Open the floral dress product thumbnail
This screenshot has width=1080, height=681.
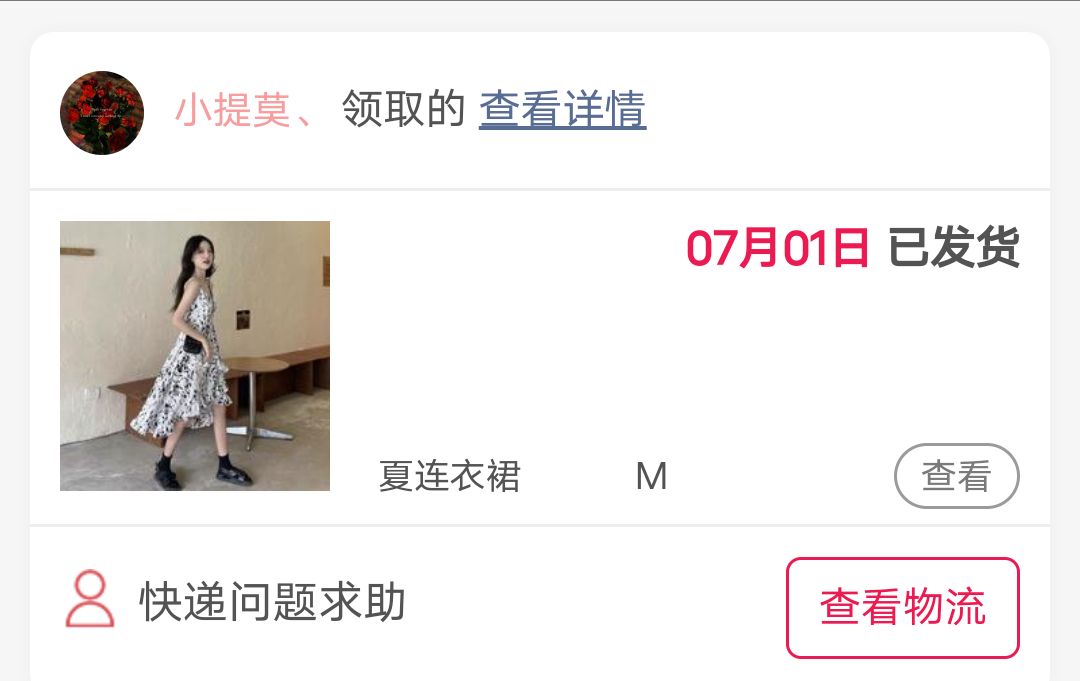pyautogui.click(x=195, y=356)
